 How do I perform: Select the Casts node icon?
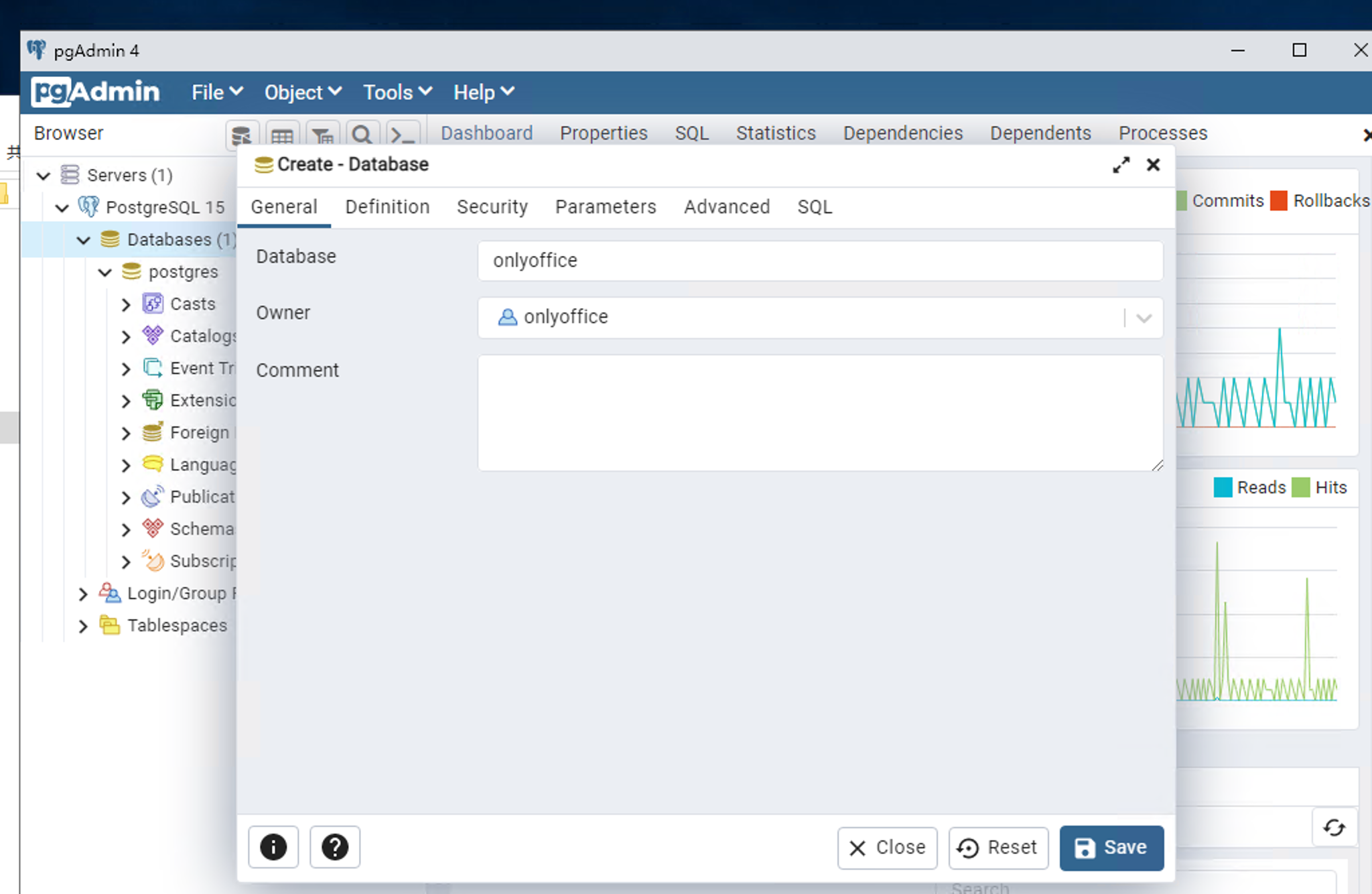(153, 304)
